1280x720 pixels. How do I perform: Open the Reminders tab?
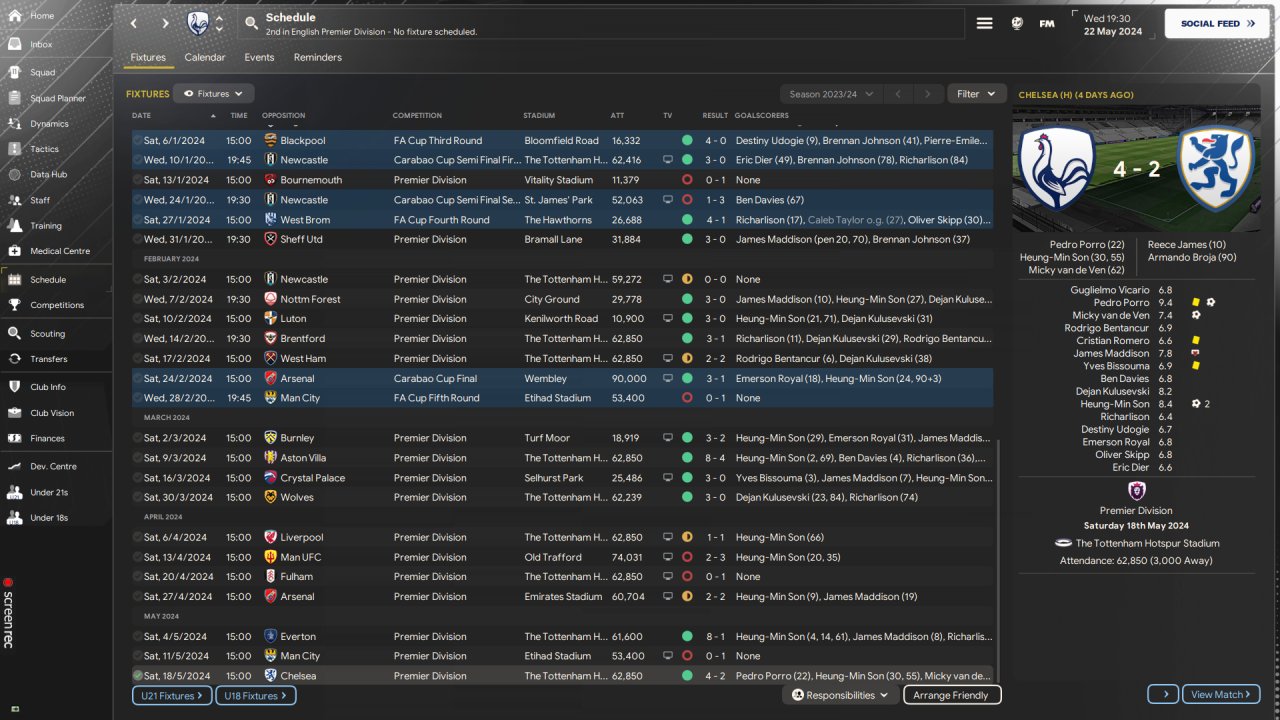[317, 57]
